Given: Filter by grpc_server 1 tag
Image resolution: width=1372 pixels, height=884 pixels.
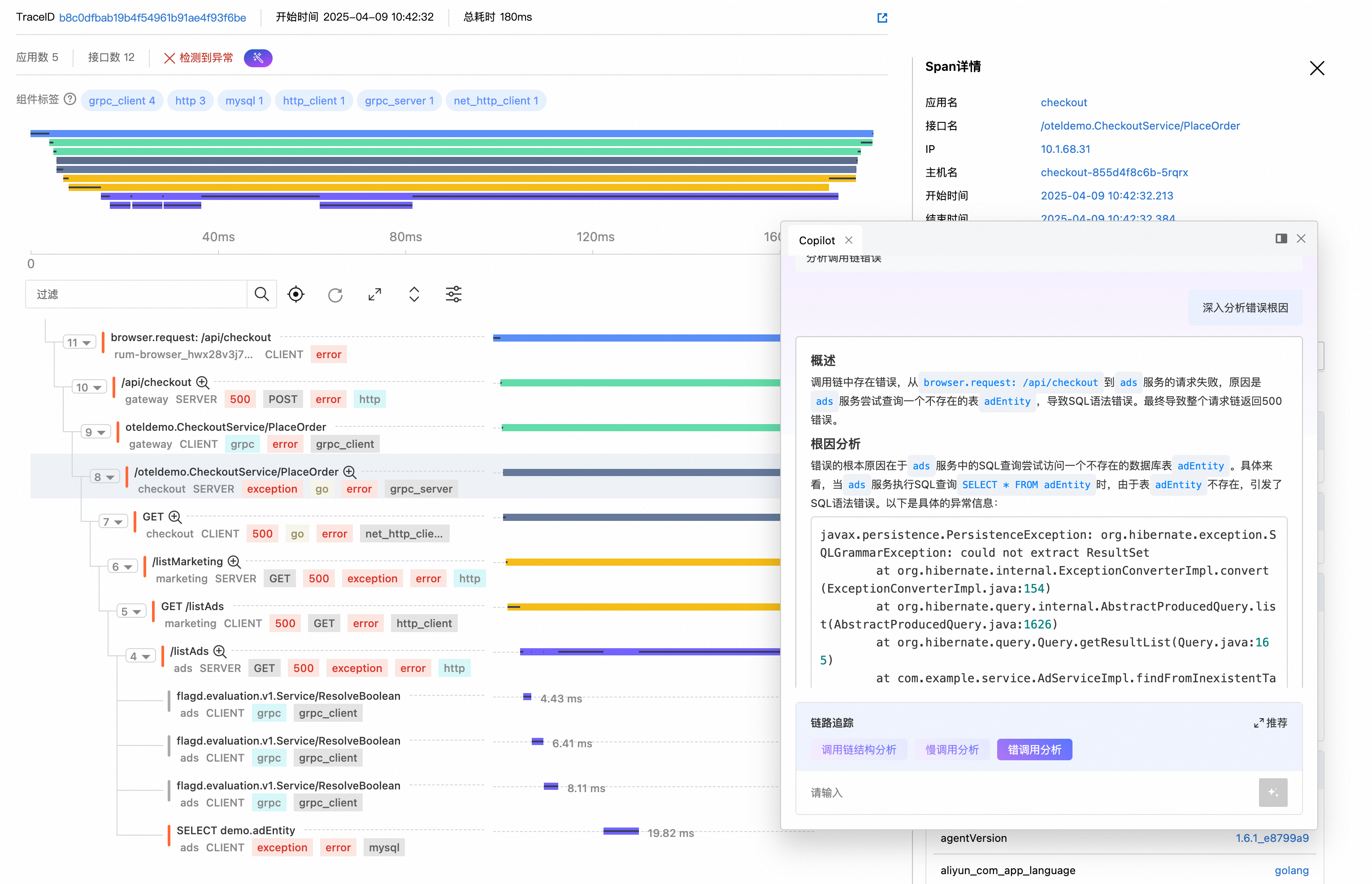Looking at the screenshot, I should point(399,100).
